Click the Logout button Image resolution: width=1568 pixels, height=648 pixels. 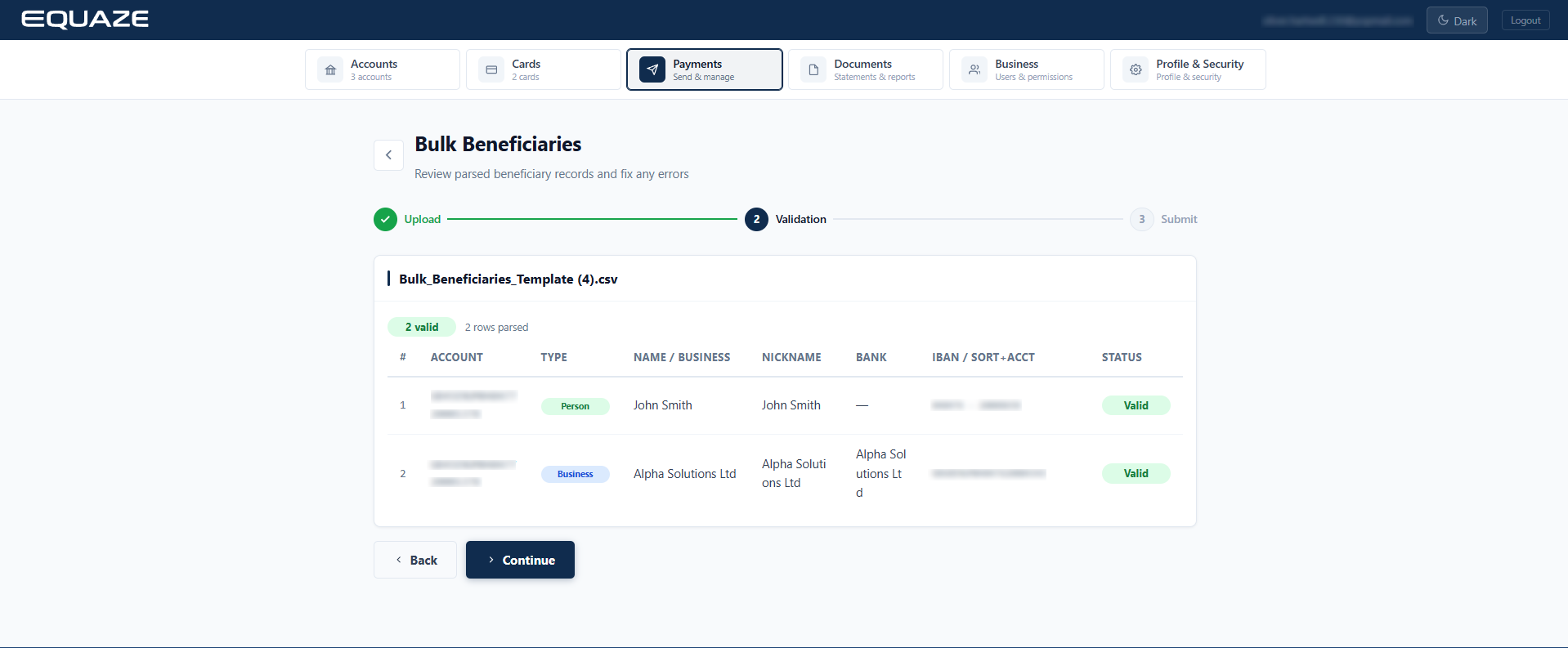pyautogui.click(x=1525, y=20)
